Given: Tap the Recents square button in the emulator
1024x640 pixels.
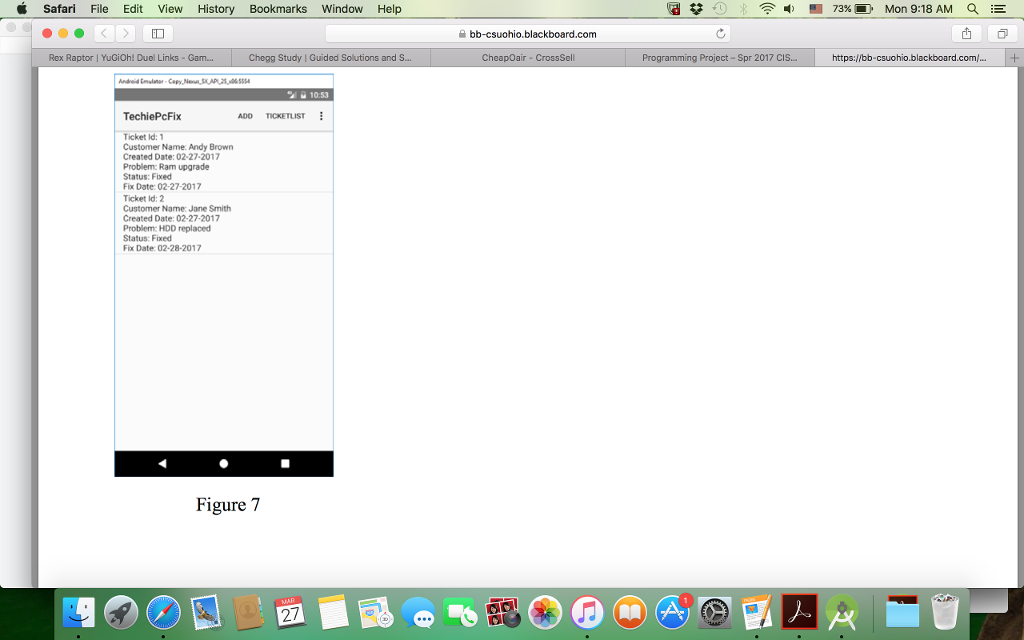Looking at the screenshot, I should point(286,463).
